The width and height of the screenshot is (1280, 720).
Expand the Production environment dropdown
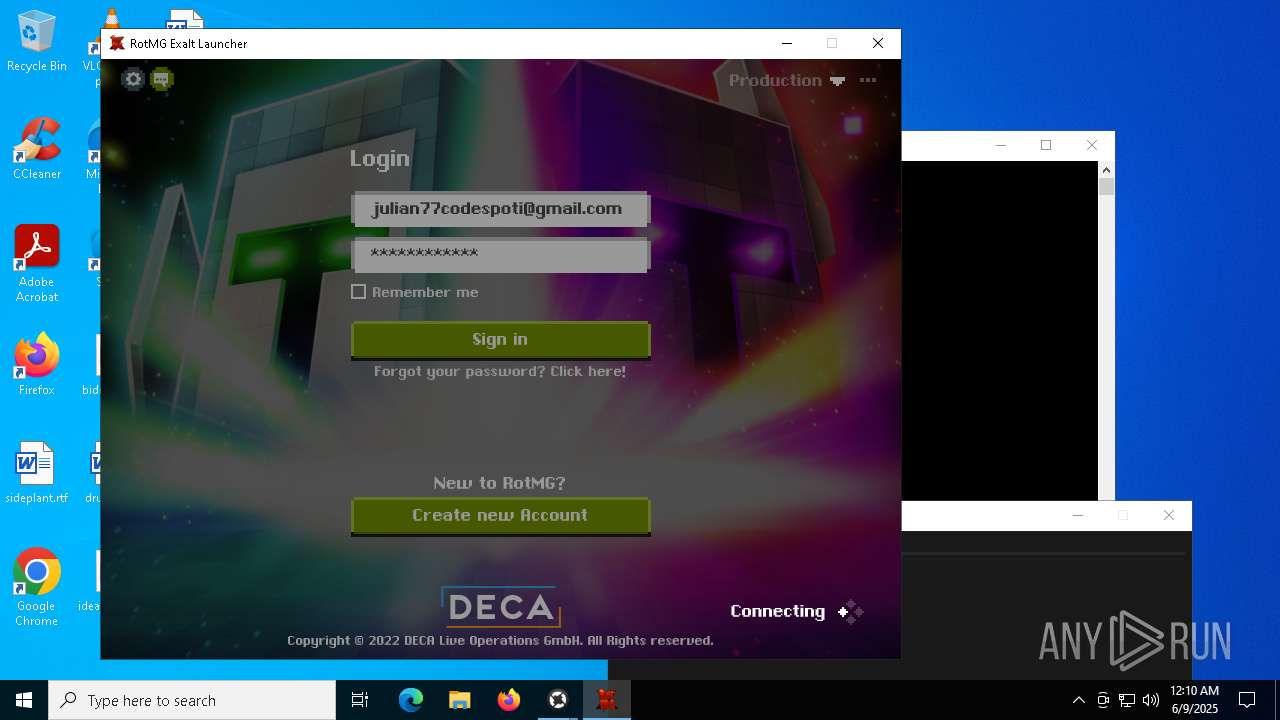click(786, 81)
